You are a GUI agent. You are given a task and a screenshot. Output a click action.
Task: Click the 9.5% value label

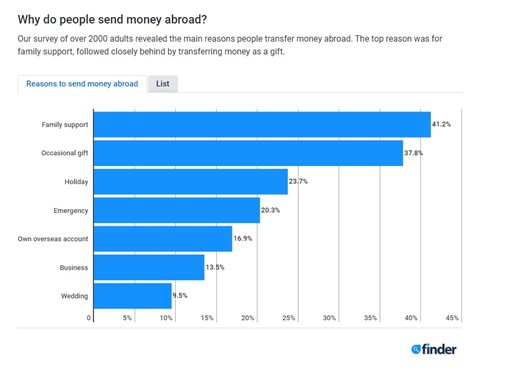pos(180,296)
